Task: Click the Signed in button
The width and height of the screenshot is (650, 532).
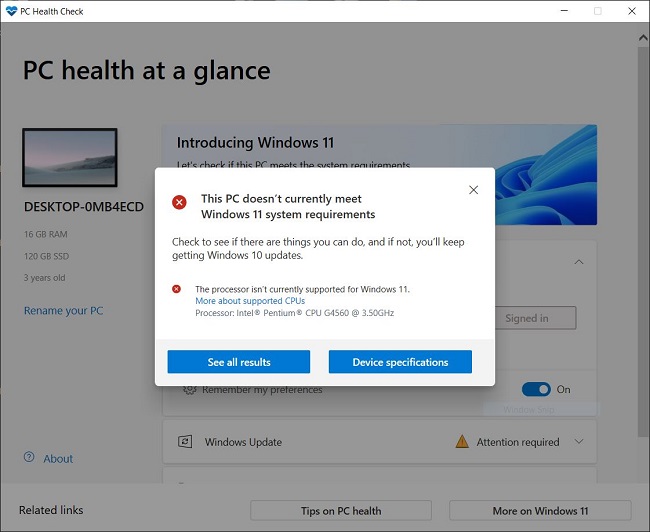Action: 535,318
